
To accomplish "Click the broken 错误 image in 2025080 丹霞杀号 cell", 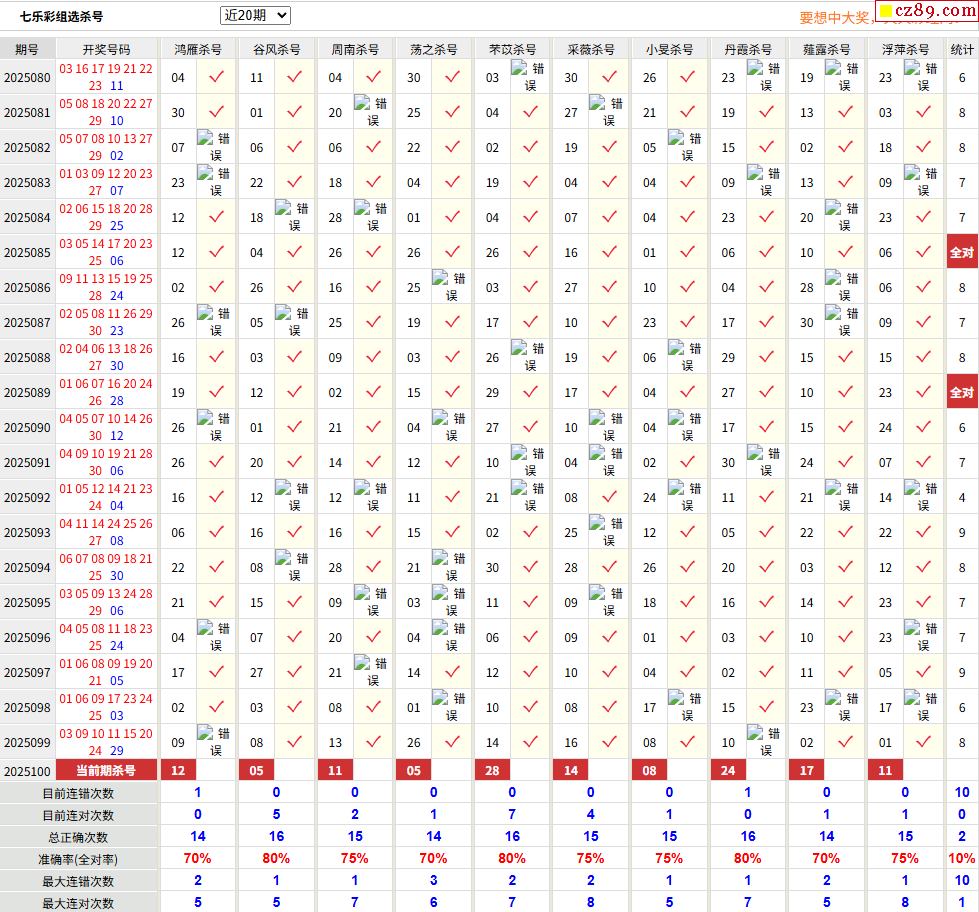I will (x=764, y=77).
